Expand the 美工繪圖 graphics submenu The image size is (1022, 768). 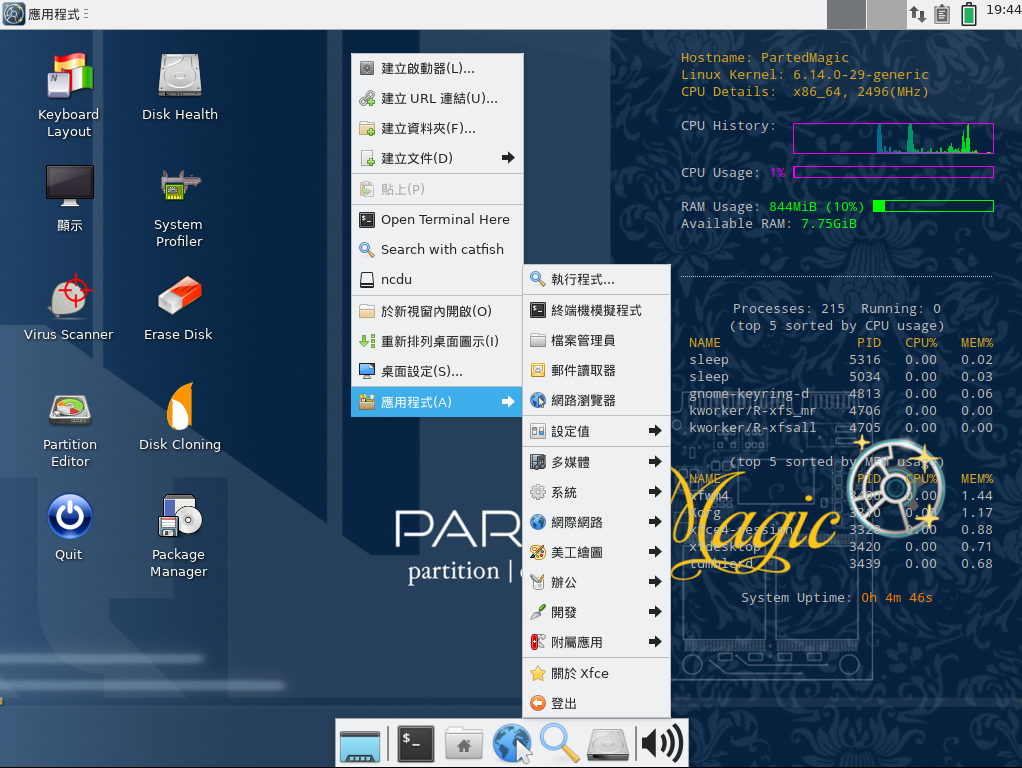pos(596,552)
